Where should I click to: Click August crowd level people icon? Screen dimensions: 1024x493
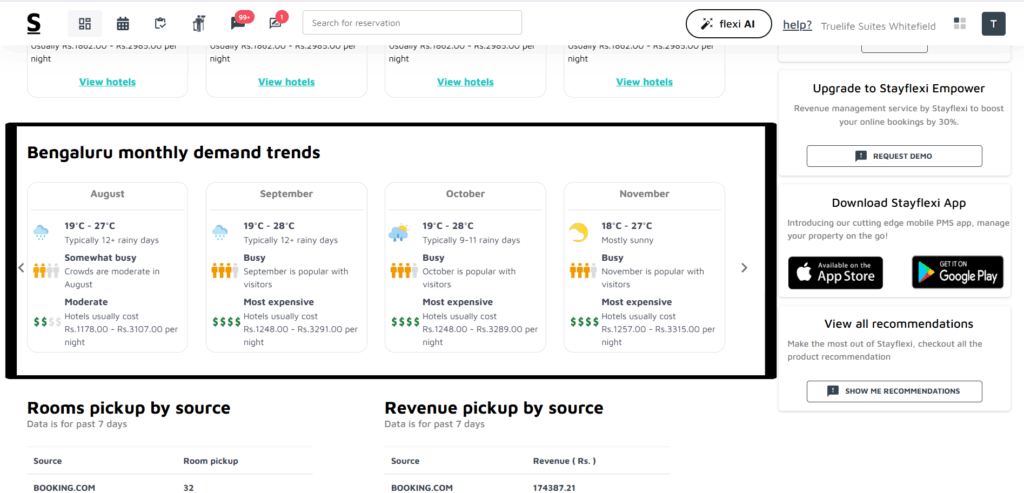[x=46, y=270]
